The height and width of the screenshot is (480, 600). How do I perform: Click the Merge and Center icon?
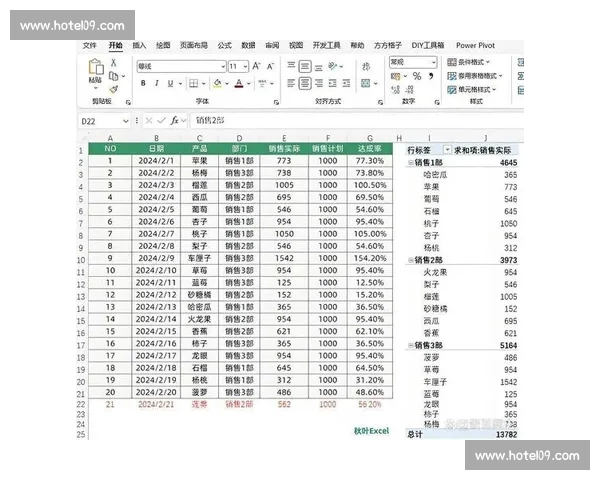click(366, 83)
